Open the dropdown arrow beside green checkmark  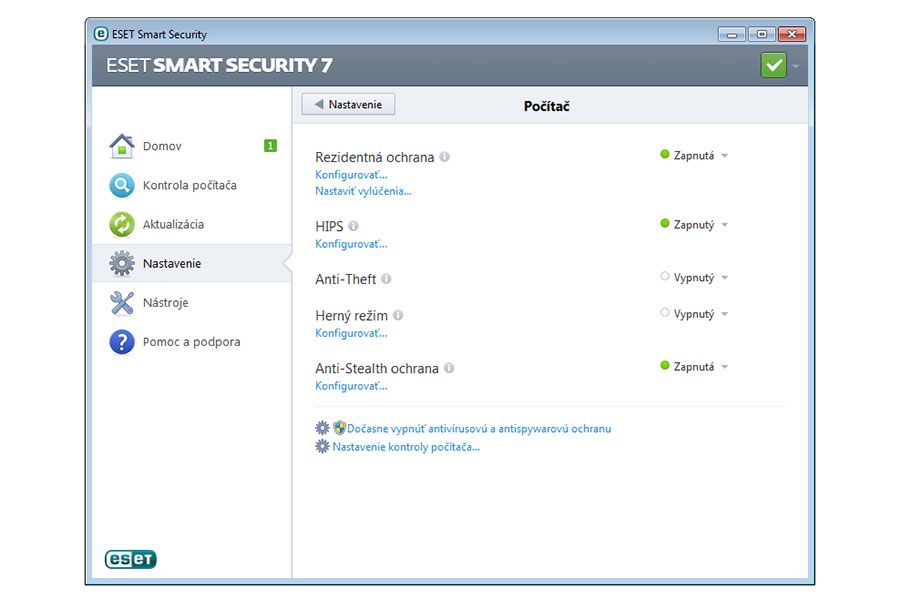coord(796,67)
